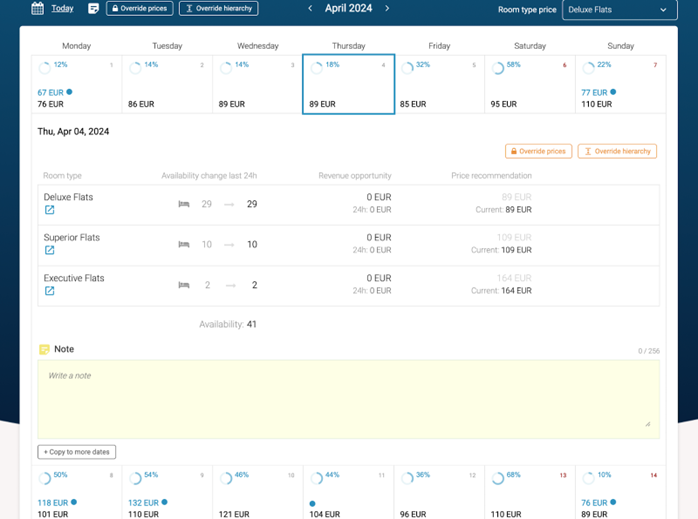Click the Executive Flats room type name
The width and height of the screenshot is (698, 519).
tap(74, 278)
